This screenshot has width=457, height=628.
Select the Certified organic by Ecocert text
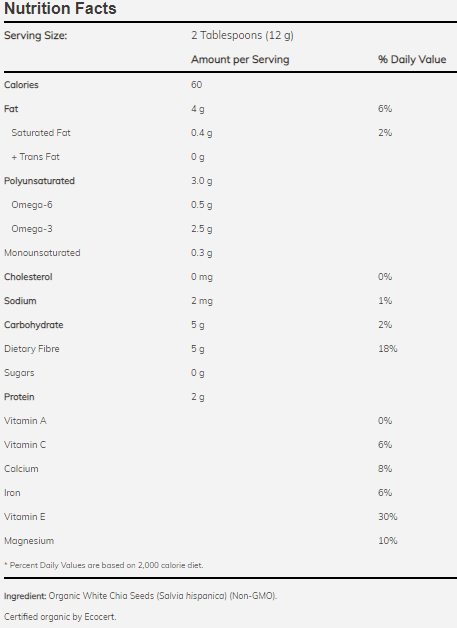tap(60, 617)
